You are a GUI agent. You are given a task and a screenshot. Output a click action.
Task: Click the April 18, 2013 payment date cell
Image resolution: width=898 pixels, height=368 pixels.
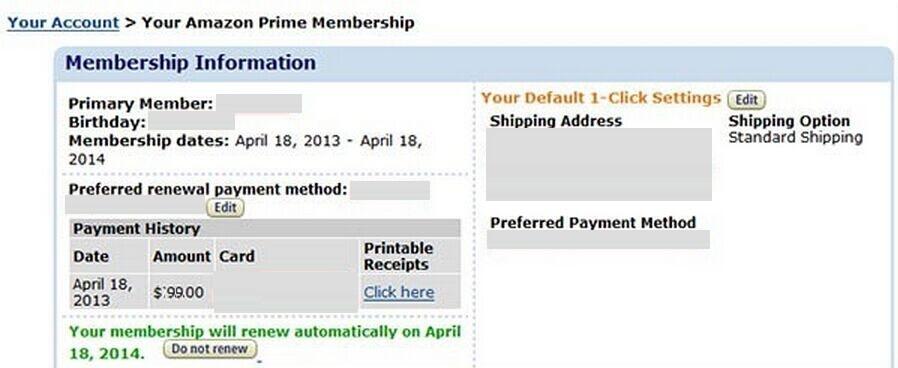point(103,292)
